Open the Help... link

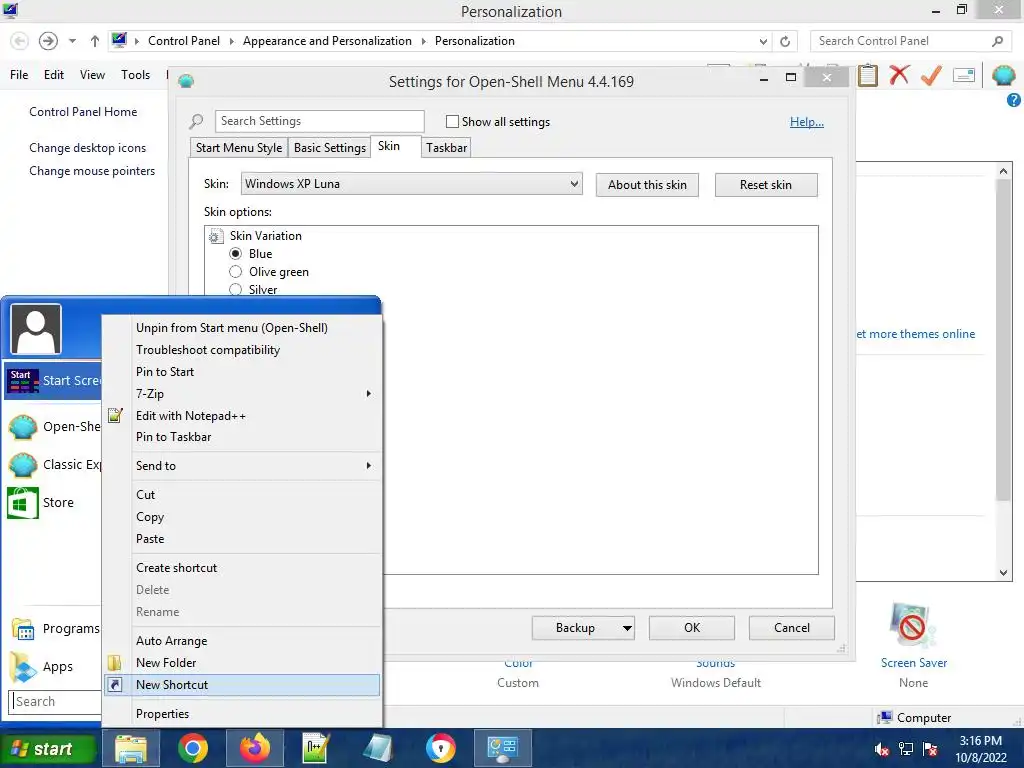(x=807, y=121)
